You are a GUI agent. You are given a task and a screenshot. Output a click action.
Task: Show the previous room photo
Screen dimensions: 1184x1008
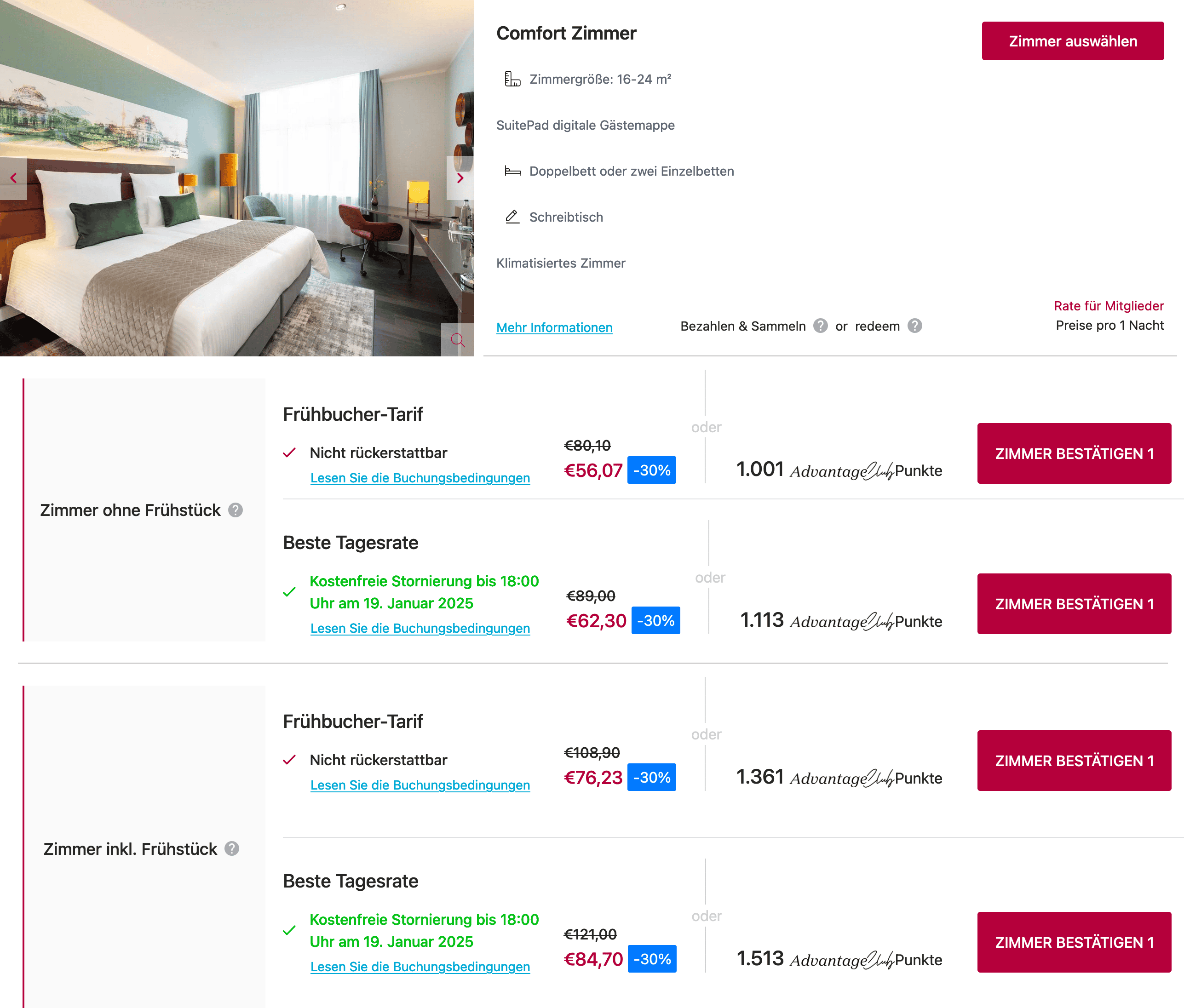tap(13, 178)
